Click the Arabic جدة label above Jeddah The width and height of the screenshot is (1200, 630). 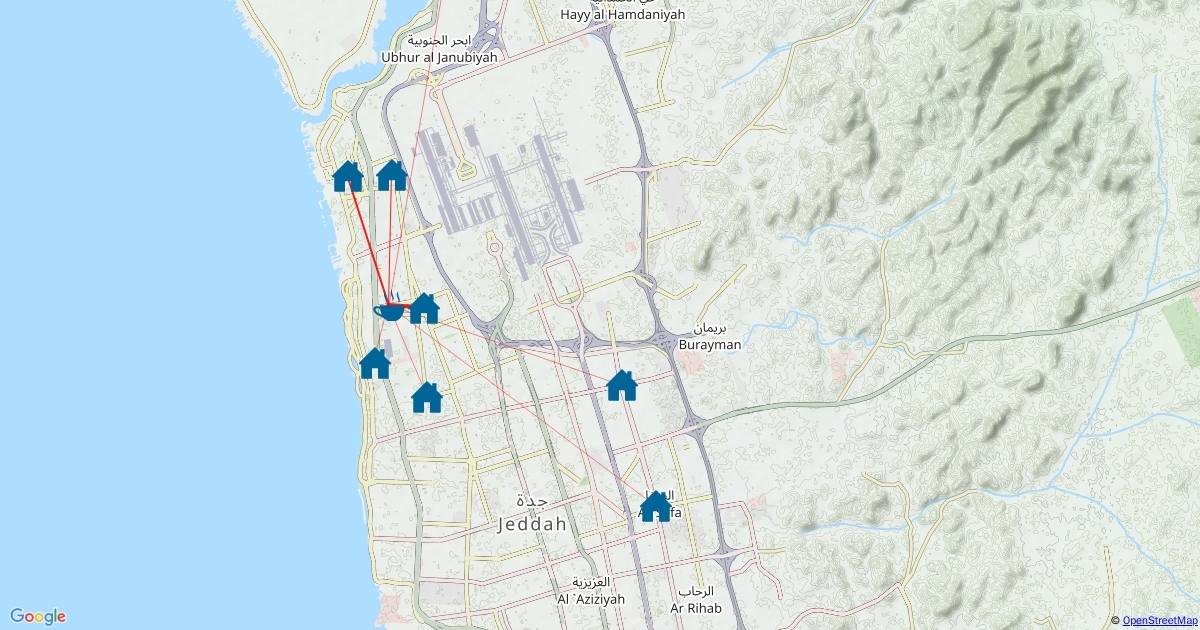532,500
